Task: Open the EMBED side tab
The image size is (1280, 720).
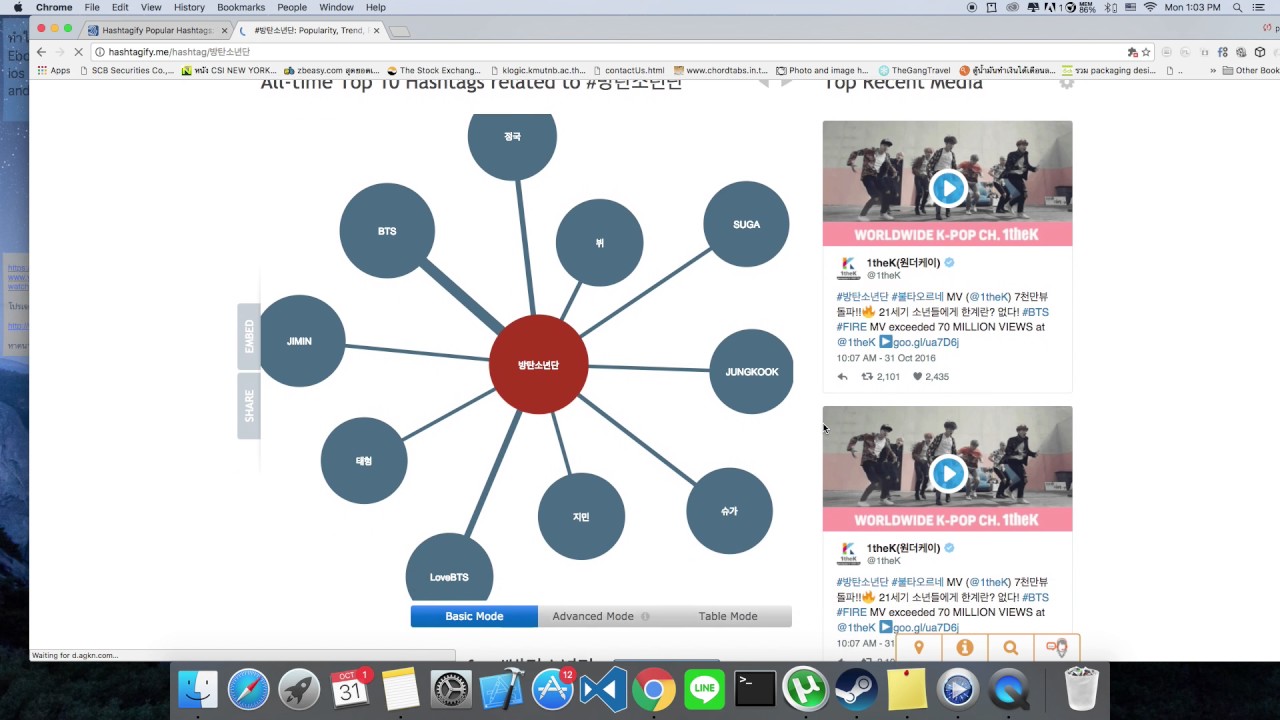Action: (x=249, y=336)
